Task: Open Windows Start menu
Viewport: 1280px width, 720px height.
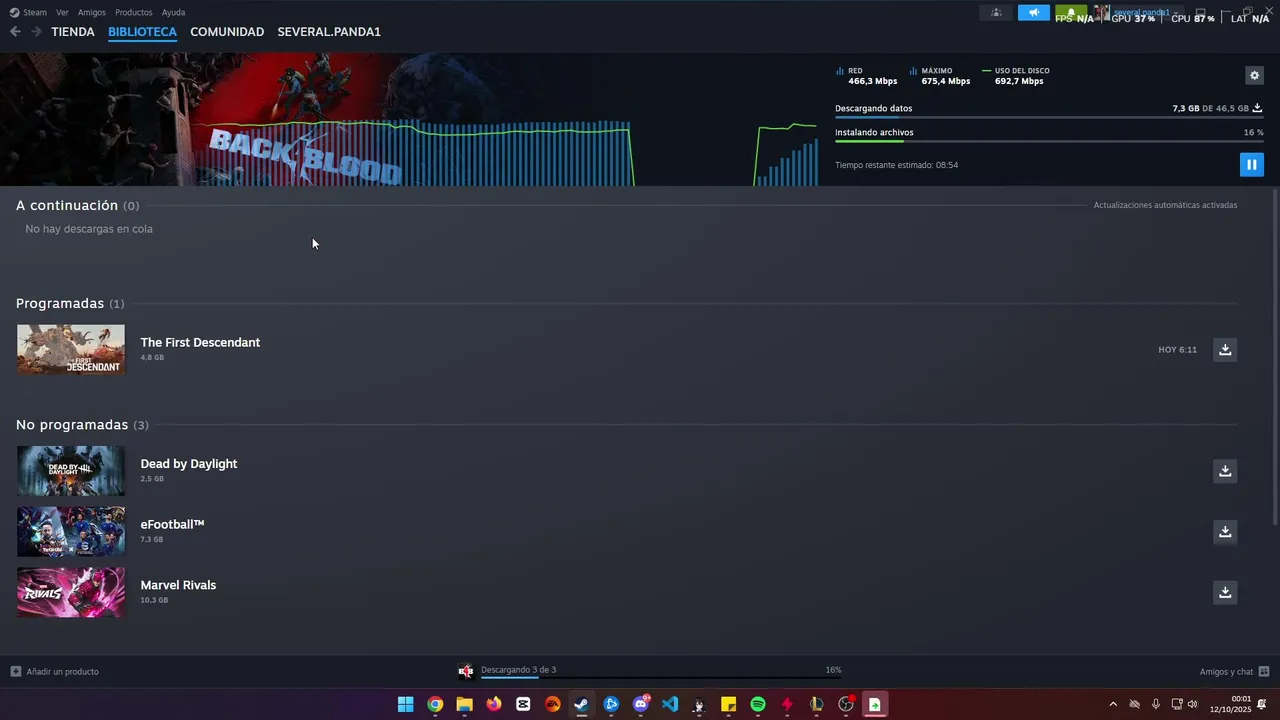Action: click(x=405, y=704)
